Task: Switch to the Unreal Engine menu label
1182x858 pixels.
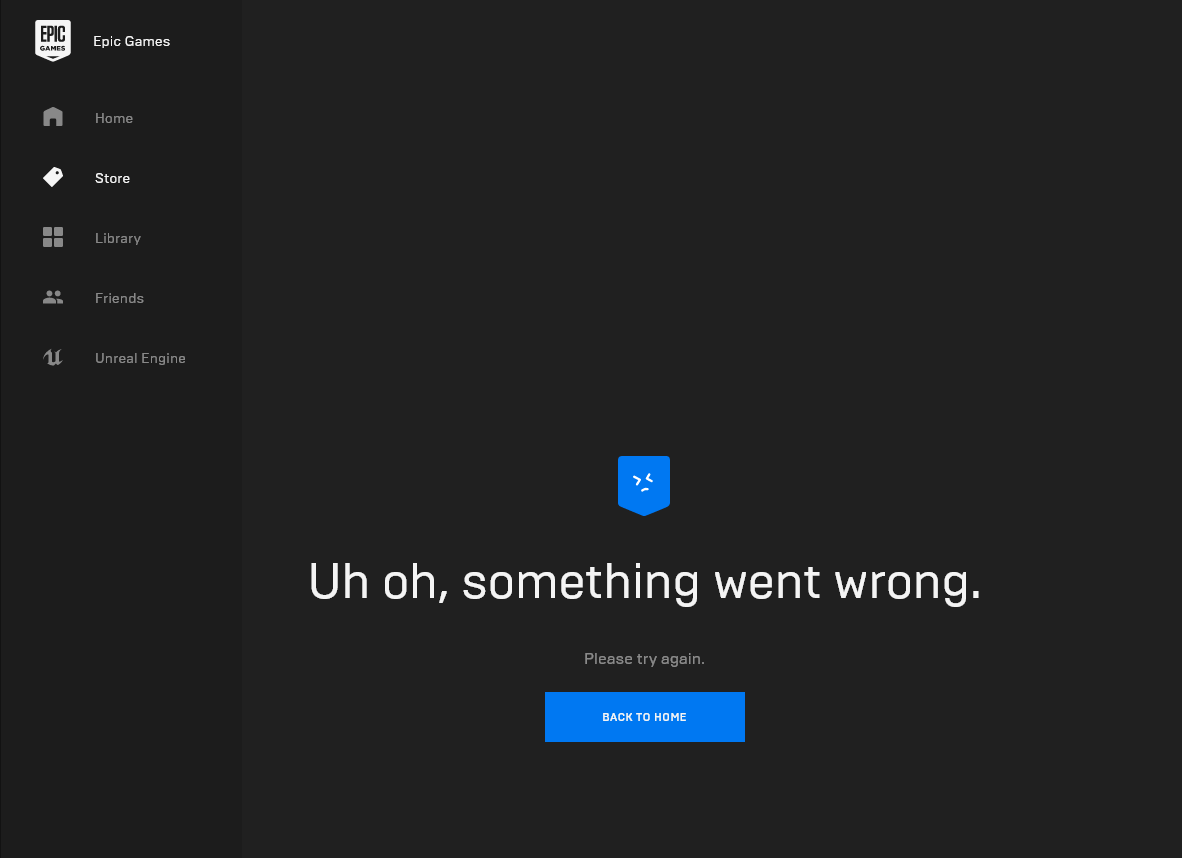Action: pyautogui.click(x=140, y=358)
